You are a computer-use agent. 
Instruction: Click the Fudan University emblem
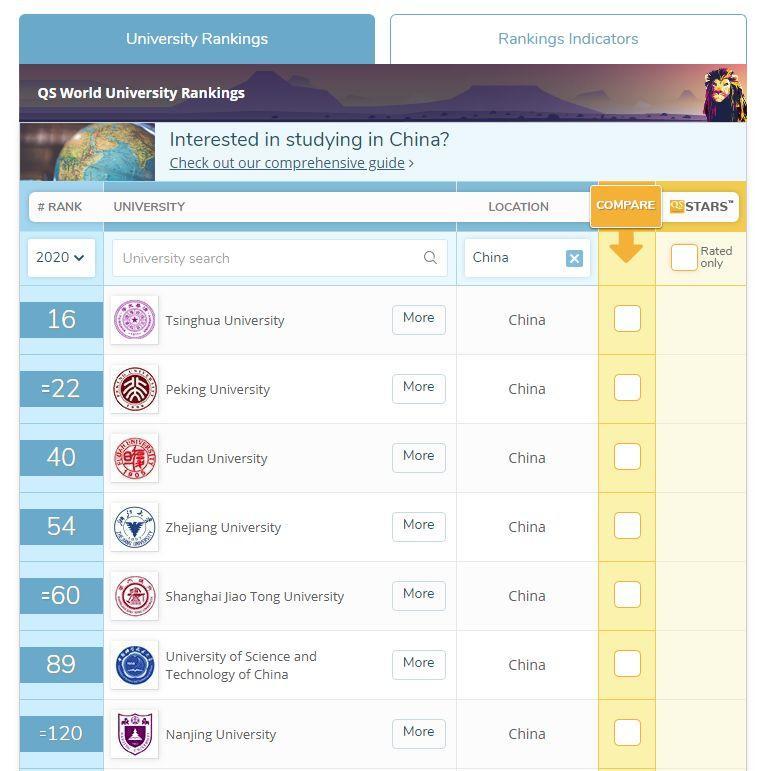click(134, 458)
